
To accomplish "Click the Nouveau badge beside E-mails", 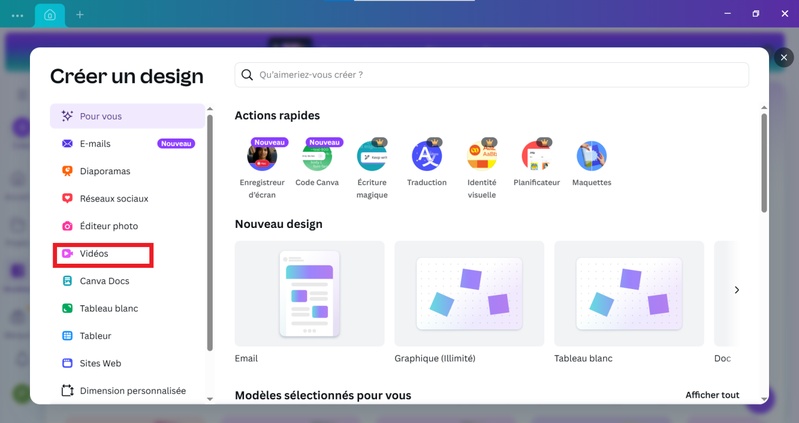I will coord(176,144).
